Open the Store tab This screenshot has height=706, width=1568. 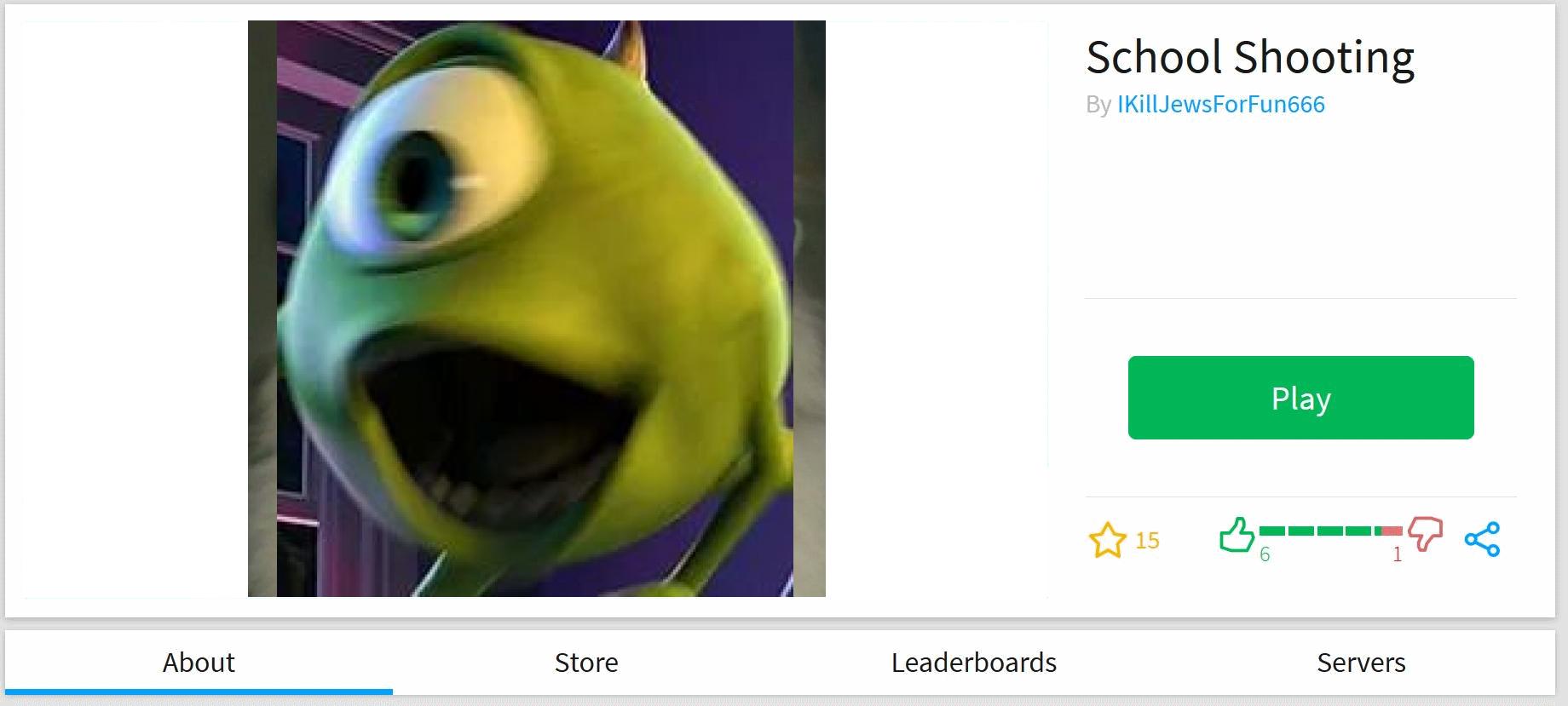pos(586,662)
